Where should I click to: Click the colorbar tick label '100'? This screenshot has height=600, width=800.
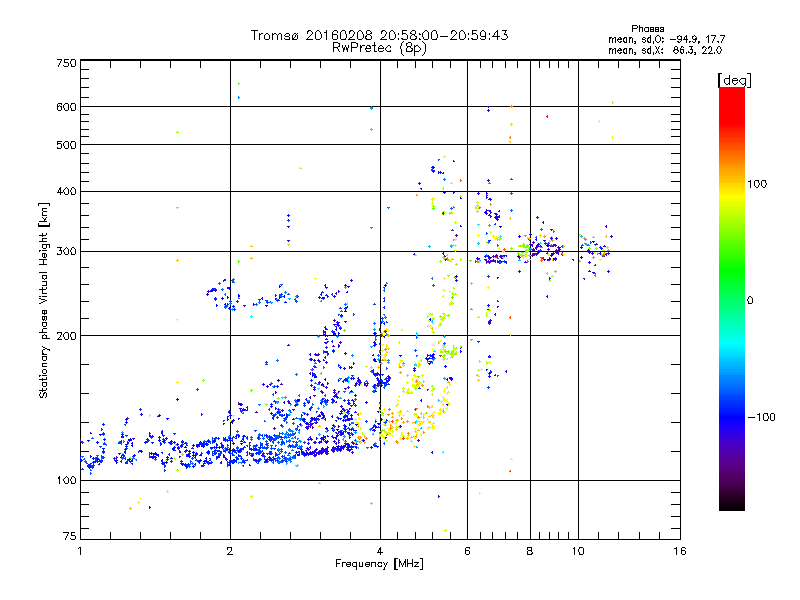757,184
